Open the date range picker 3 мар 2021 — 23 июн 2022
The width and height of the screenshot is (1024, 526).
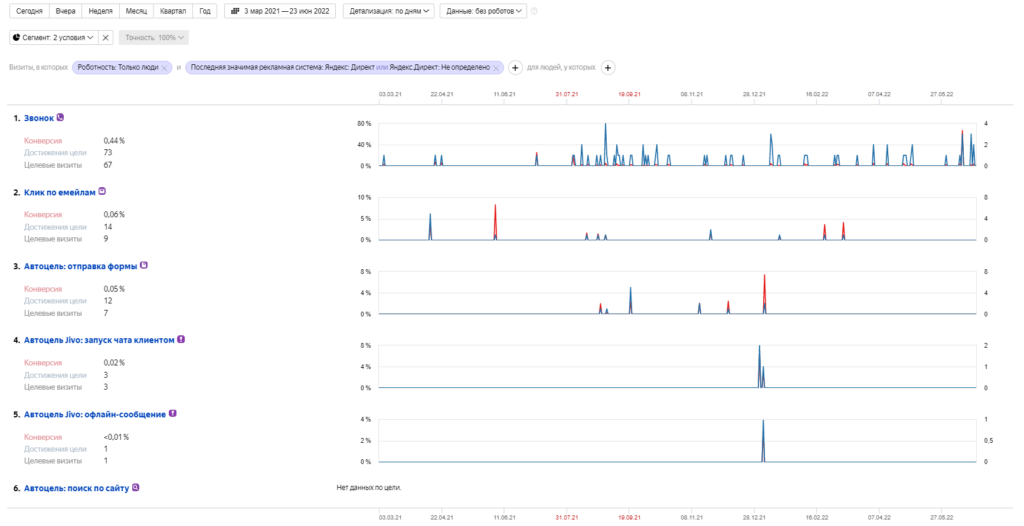pos(280,11)
